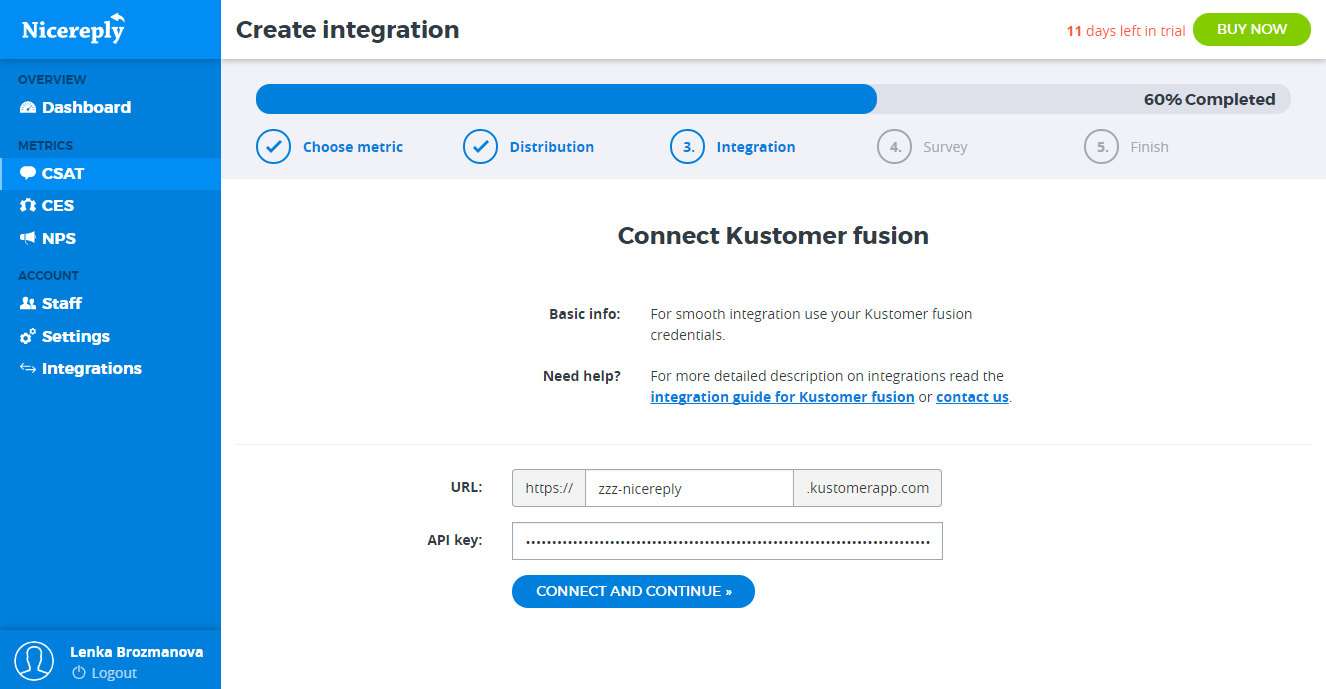Viewport: 1326px width, 689px height.
Task: Open the Dashboard page
Action: (110, 108)
